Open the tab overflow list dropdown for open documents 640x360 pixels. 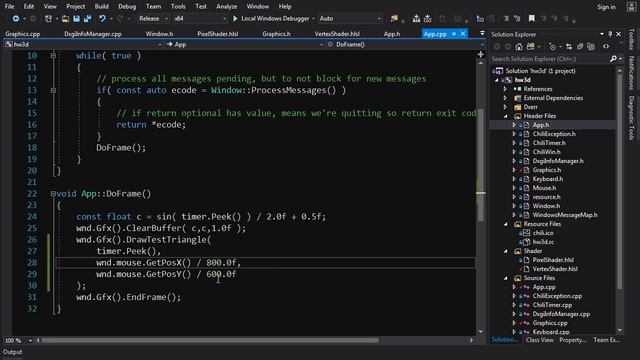pos(482,33)
